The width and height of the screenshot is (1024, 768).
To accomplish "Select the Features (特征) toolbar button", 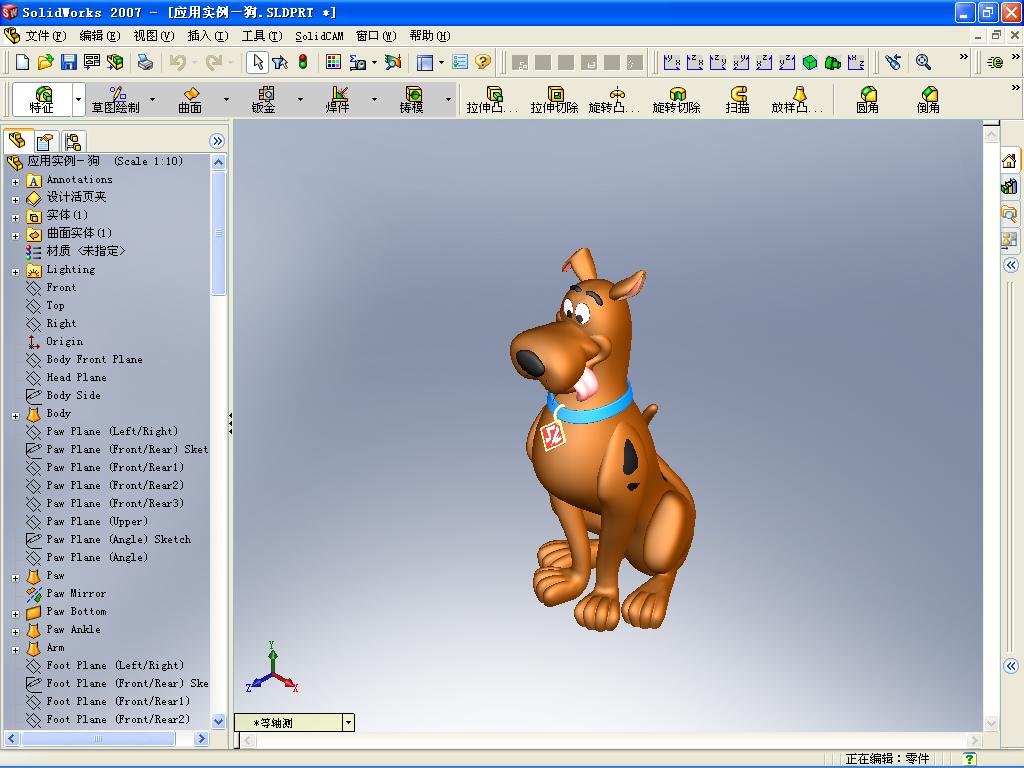I will [x=42, y=100].
